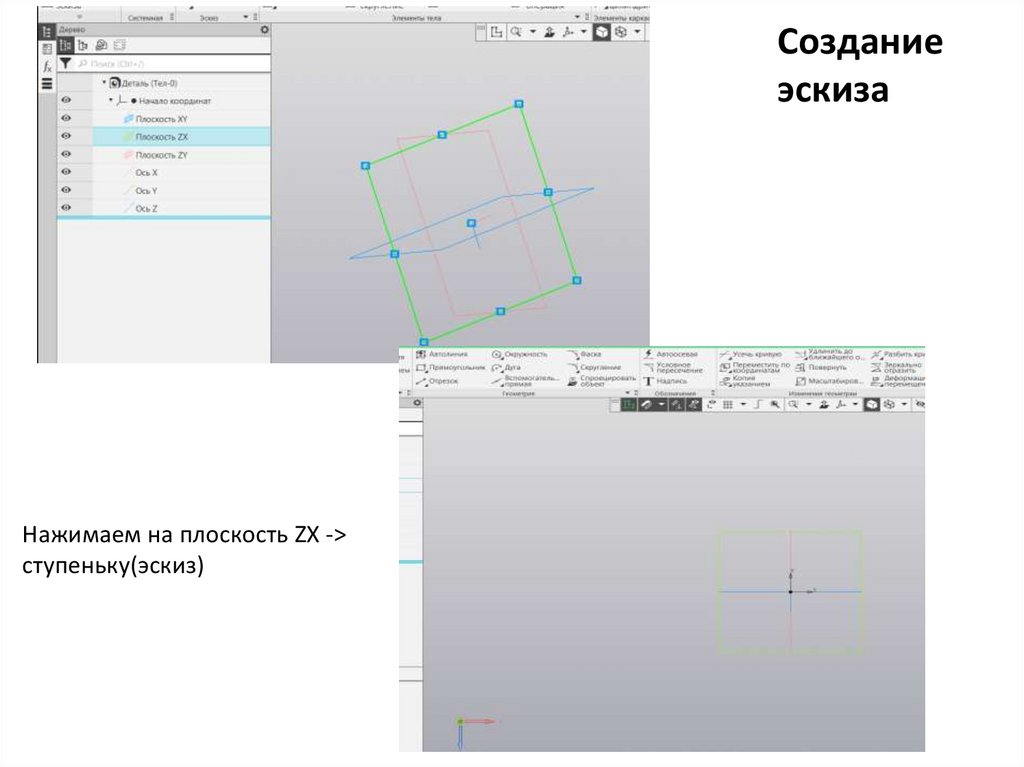Open the layers list sidebar tab

47,84
